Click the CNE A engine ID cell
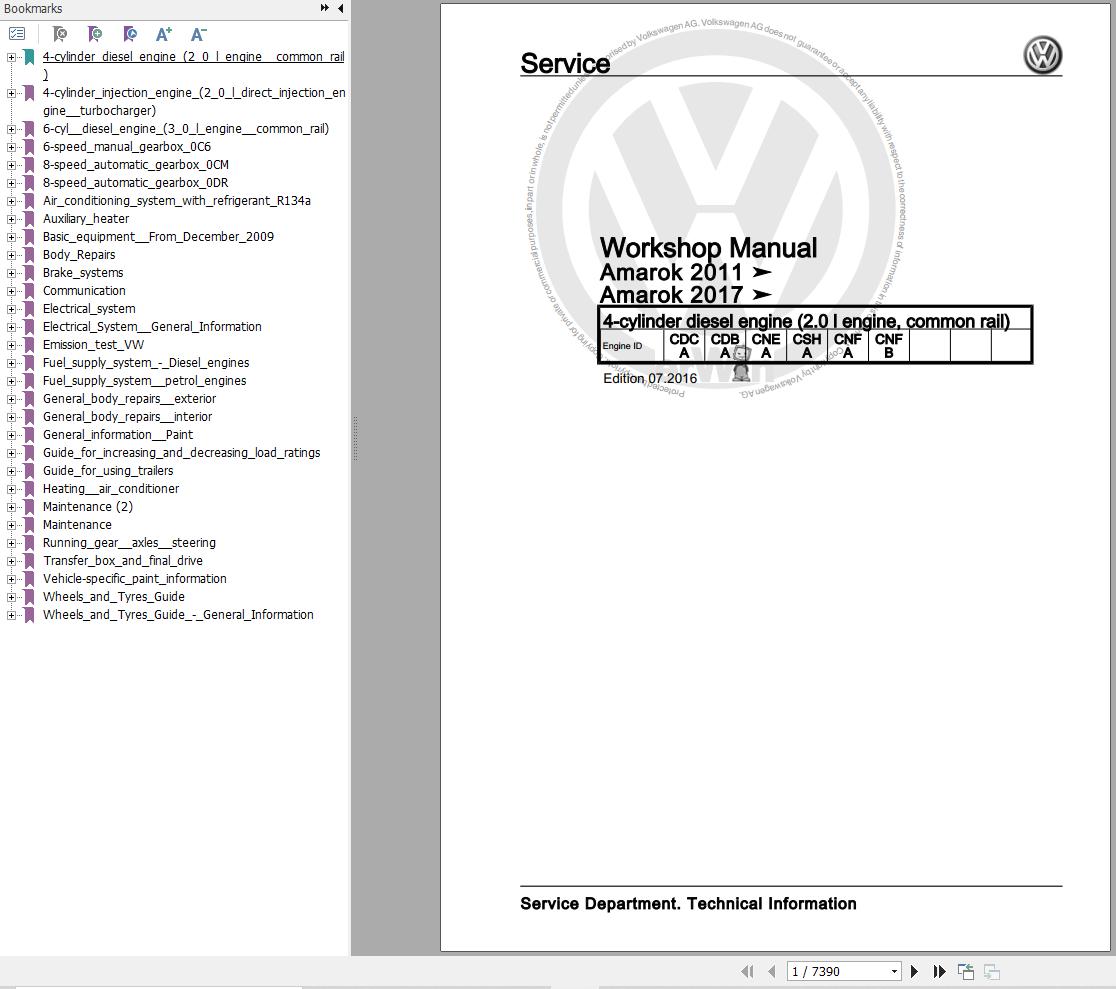This screenshot has width=1116, height=989. click(x=766, y=346)
